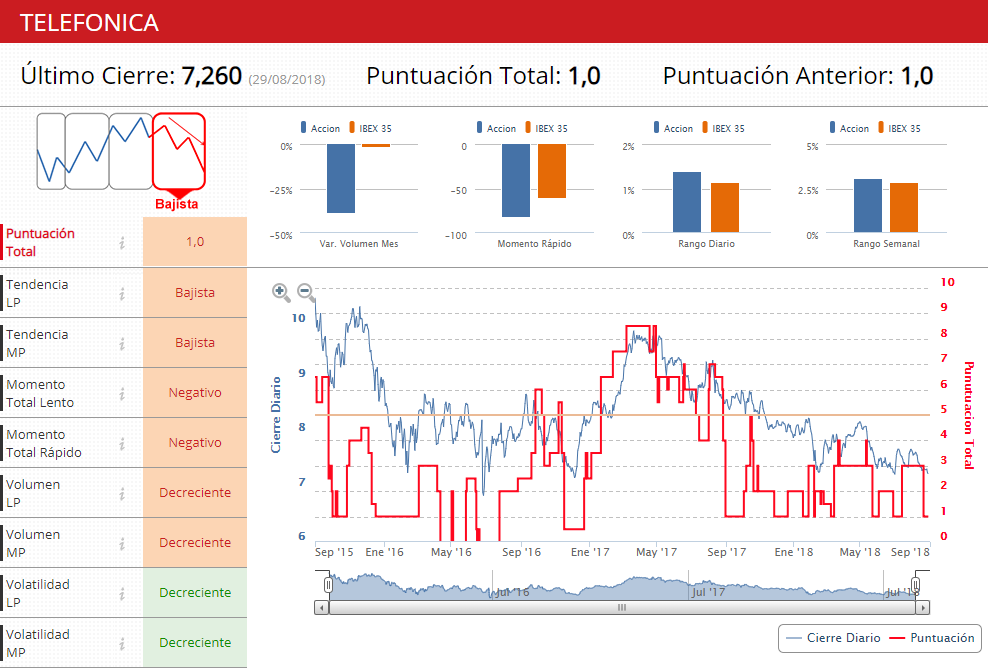Viewport: 989px width, 668px height.
Task: Click the Puntuacion Total red axis title
Action: [969, 416]
